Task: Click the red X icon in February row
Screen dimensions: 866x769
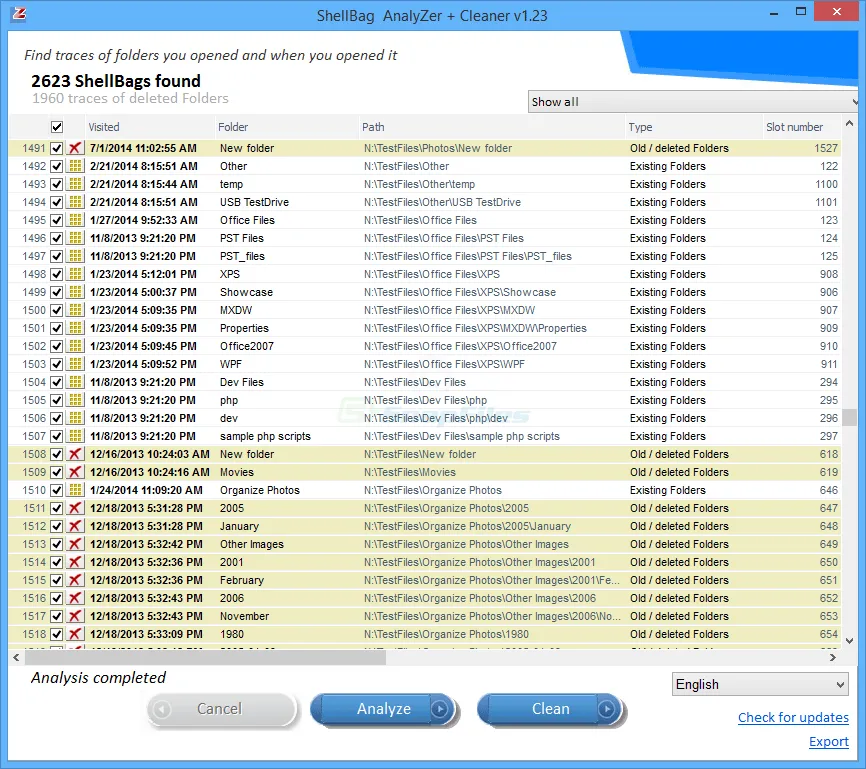Action: point(75,580)
